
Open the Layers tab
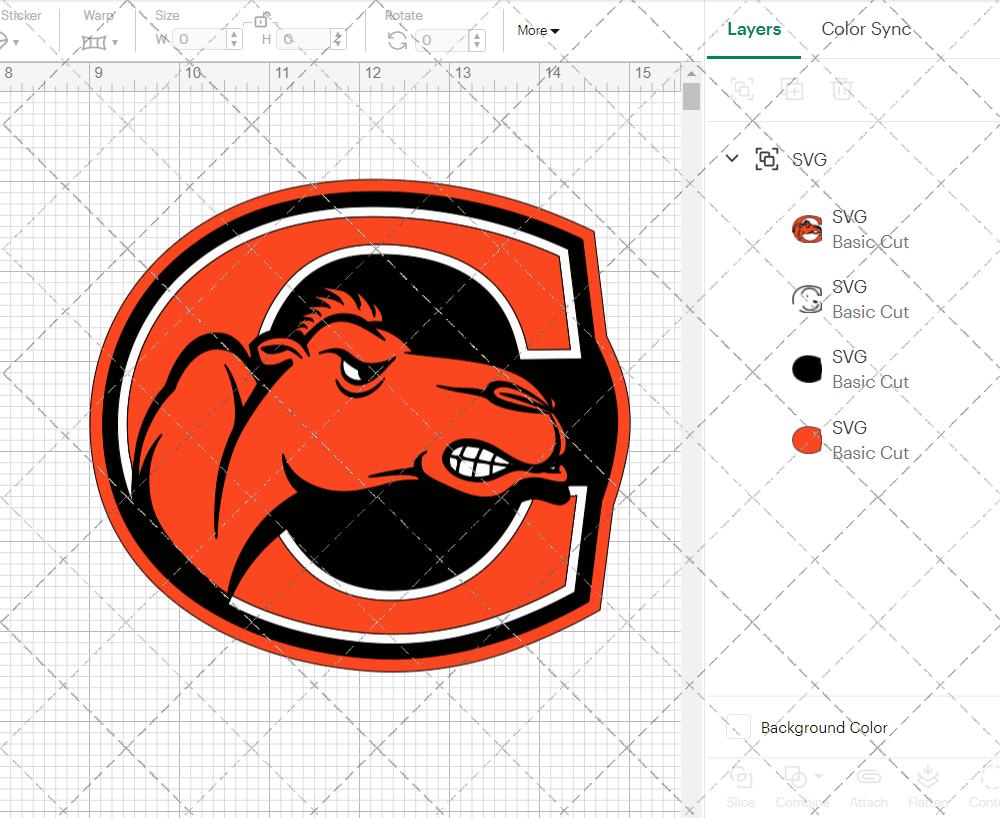point(754,29)
